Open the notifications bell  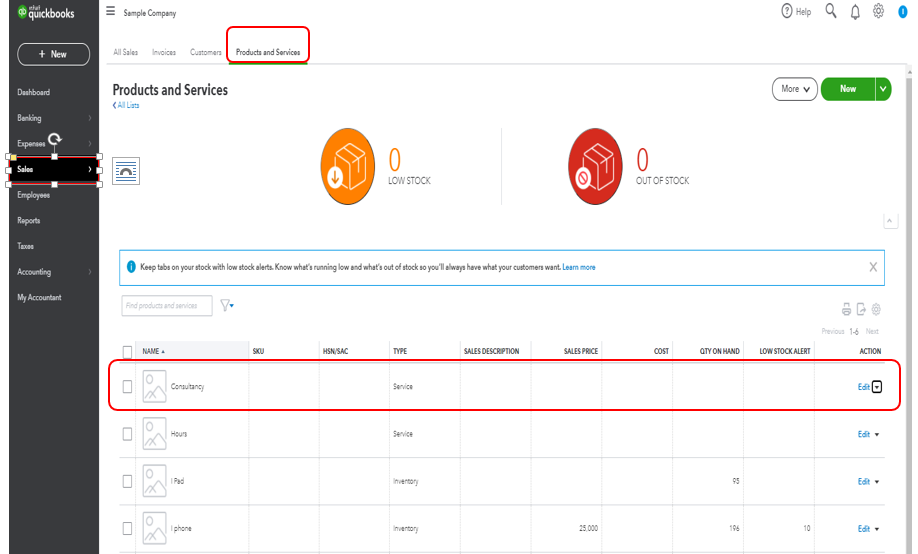(x=855, y=12)
